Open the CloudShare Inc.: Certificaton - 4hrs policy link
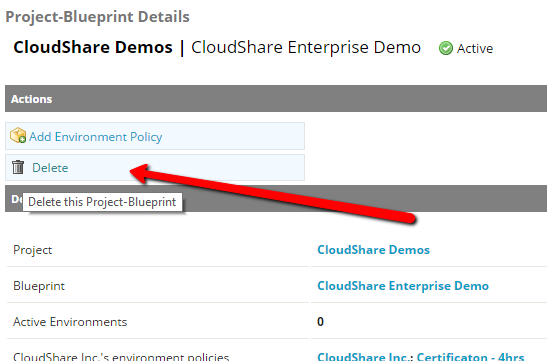 [x=421, y=356]
